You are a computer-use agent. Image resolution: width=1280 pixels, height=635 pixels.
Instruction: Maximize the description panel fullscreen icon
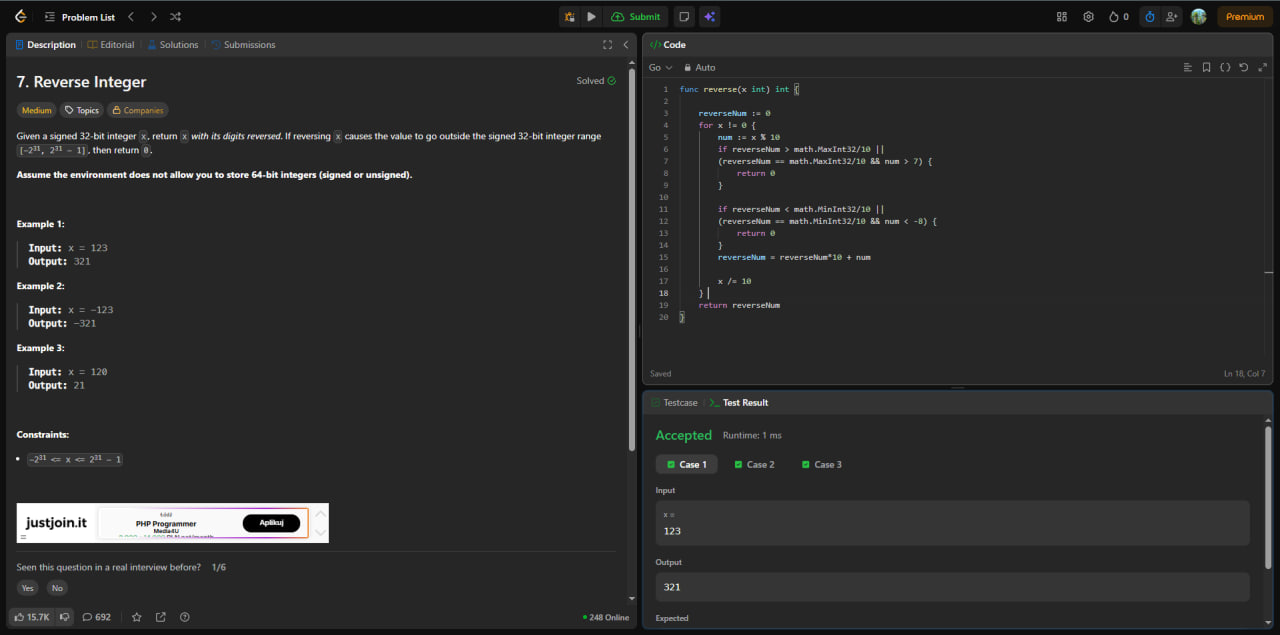pyautogui.click(x=607, y=45)
